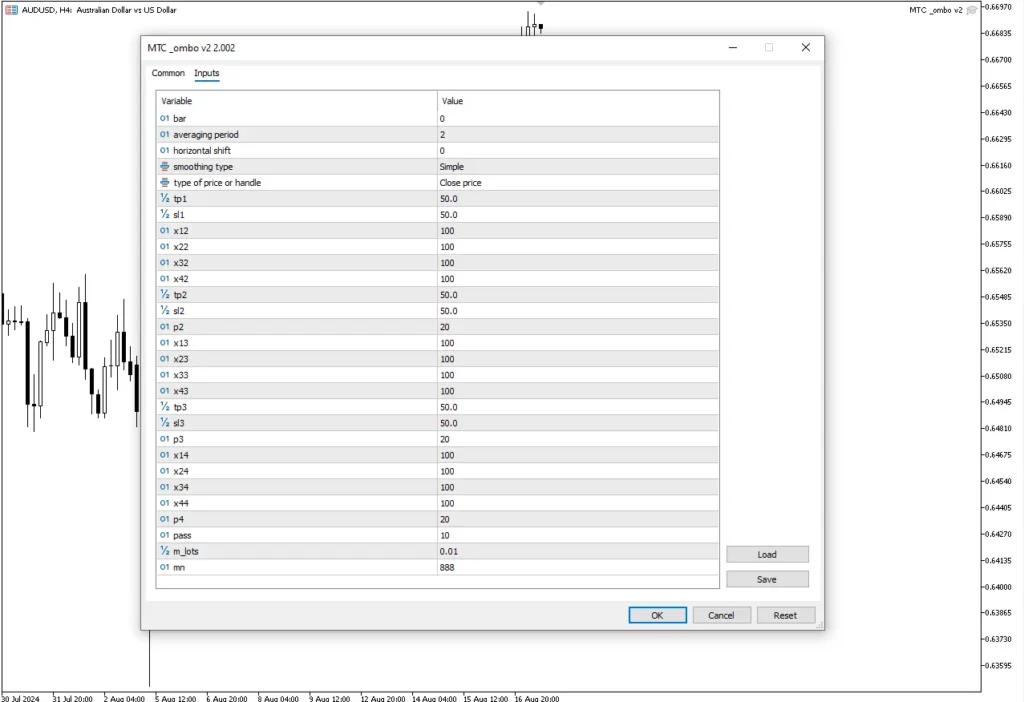Image resolution: width=1024 pixels, height=702 pixels.
Task: Click the chart icon before AUDUSD title
Action: click(11, 10)
